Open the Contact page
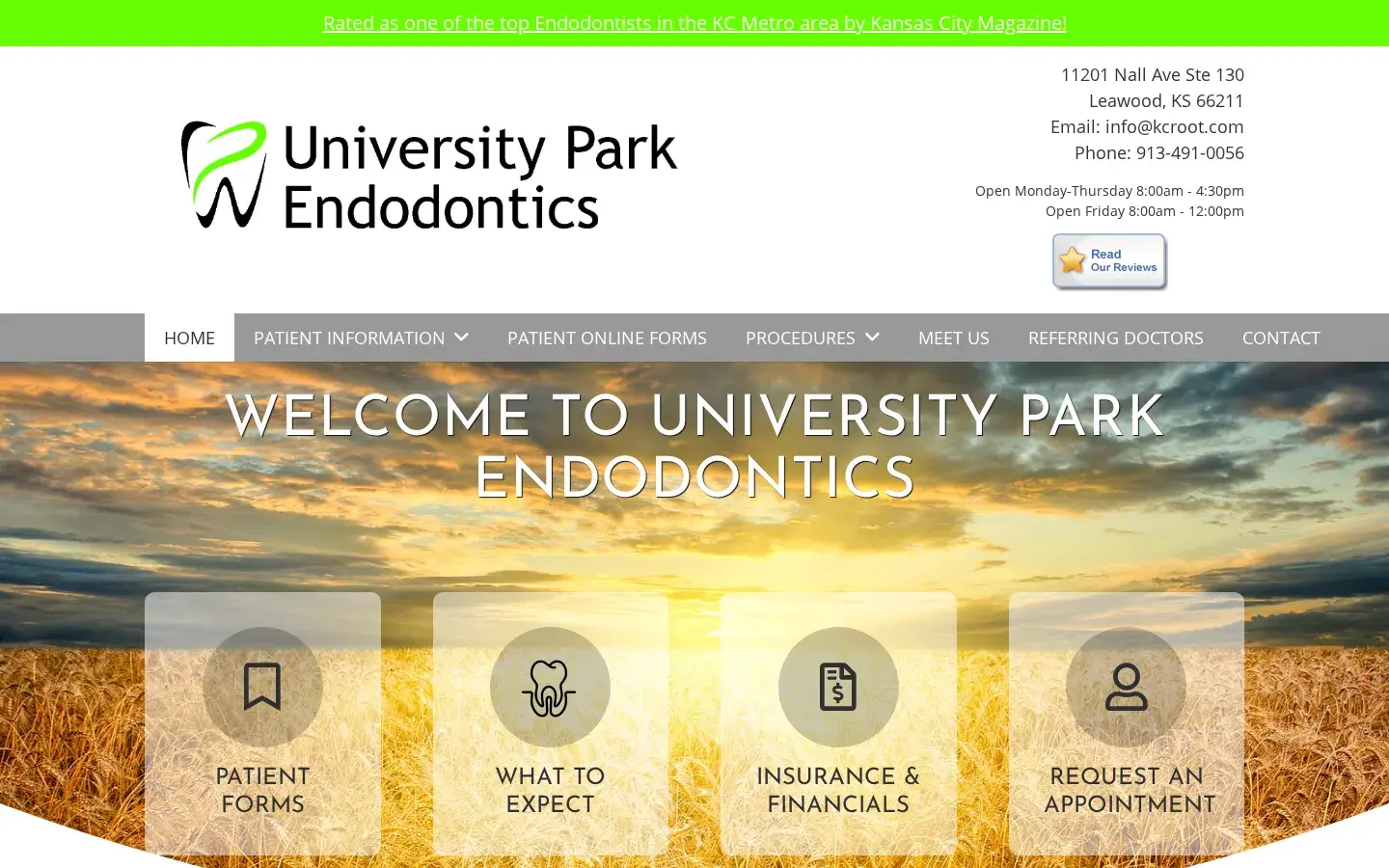The width and height of the screenshot is (1389, 868). [1281, 338]
